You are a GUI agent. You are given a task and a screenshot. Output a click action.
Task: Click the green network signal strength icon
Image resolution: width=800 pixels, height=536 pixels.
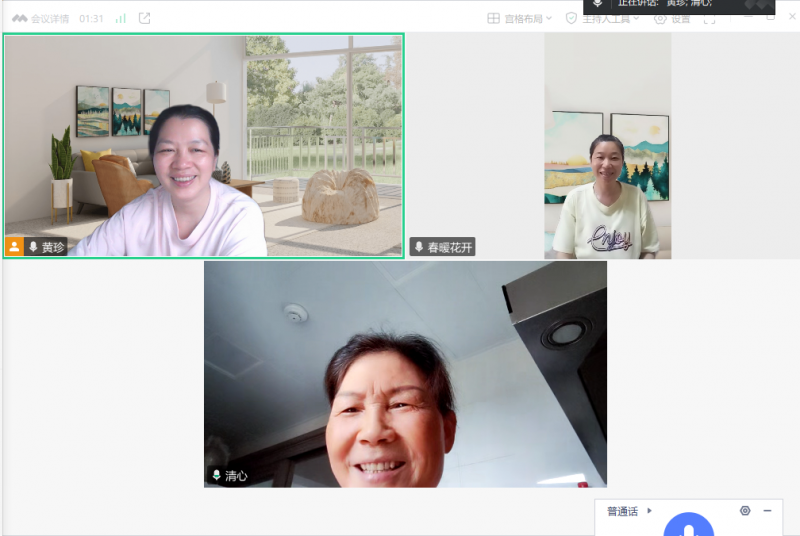(x=121, y=18)
